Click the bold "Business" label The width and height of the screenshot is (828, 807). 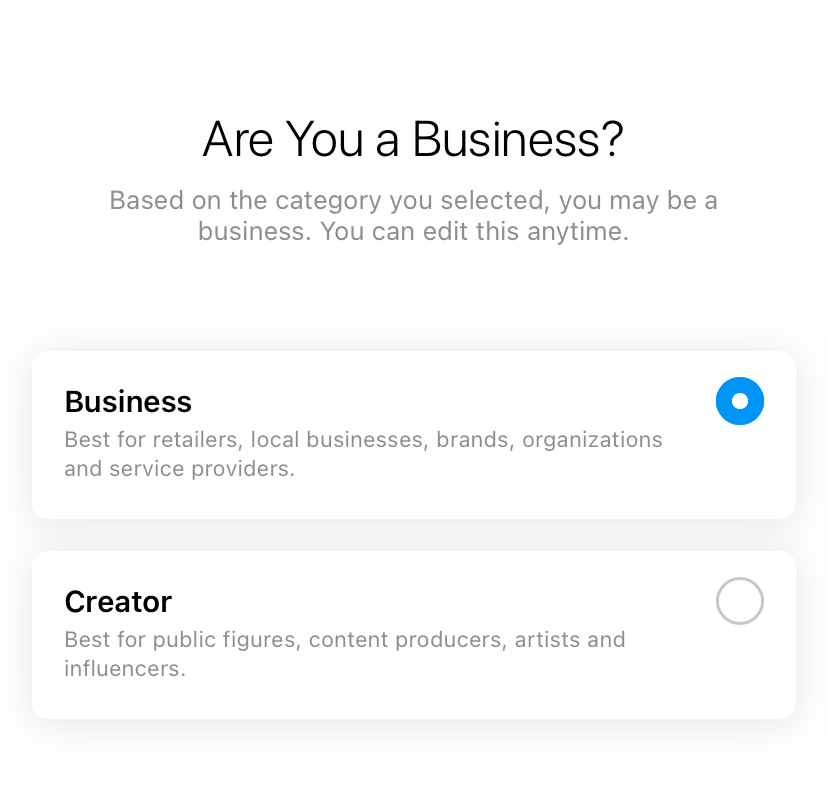[x=128, y=402]
